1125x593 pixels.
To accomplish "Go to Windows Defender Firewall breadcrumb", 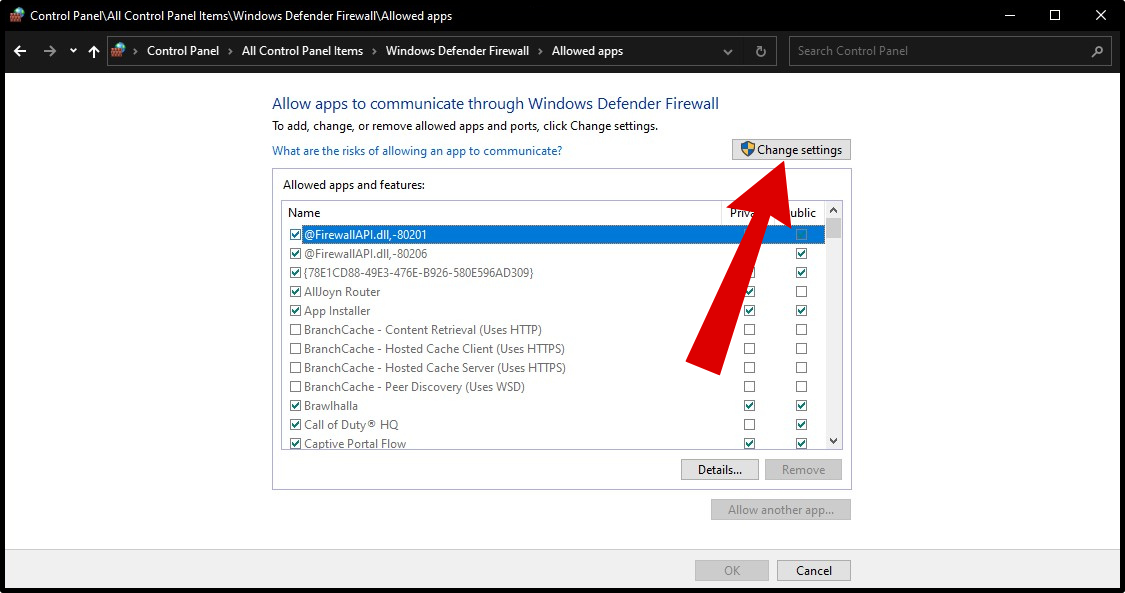I will pyautogui.click(x=457, y=51).
